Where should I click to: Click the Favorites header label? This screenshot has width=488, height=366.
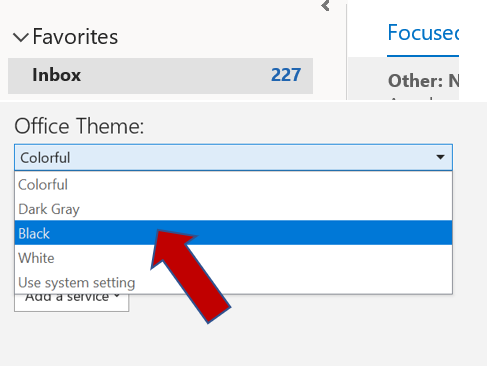tap(75, 36)
